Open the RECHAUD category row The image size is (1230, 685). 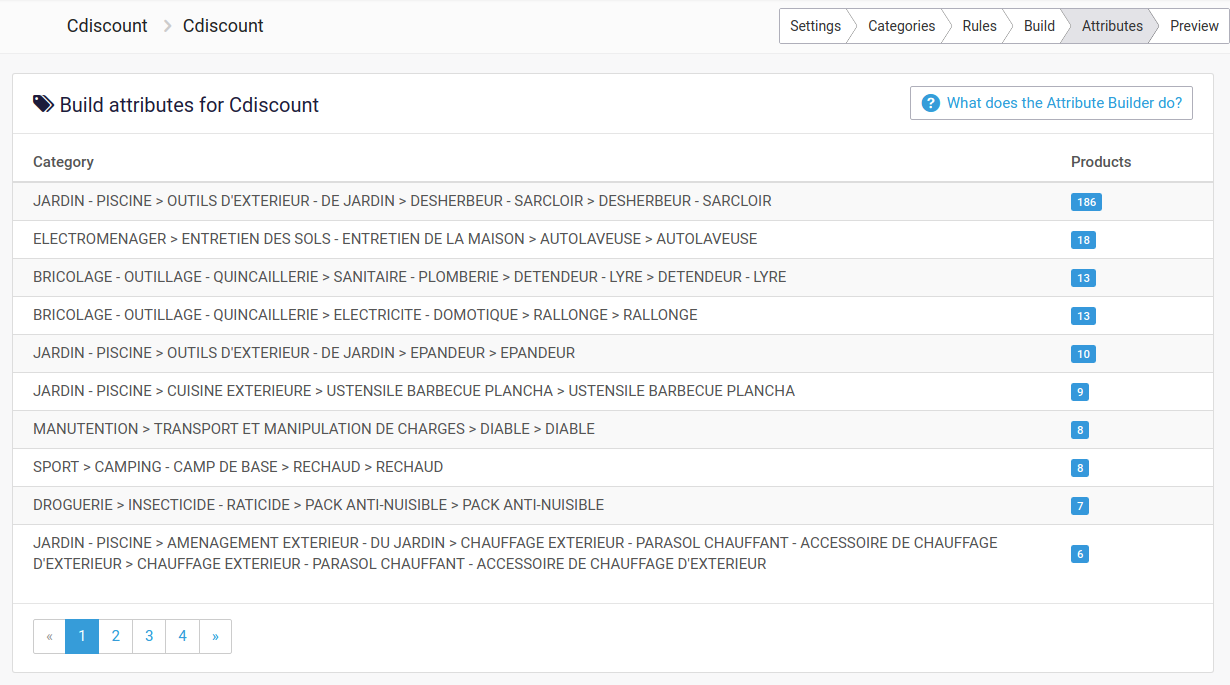tap(614, 467)
